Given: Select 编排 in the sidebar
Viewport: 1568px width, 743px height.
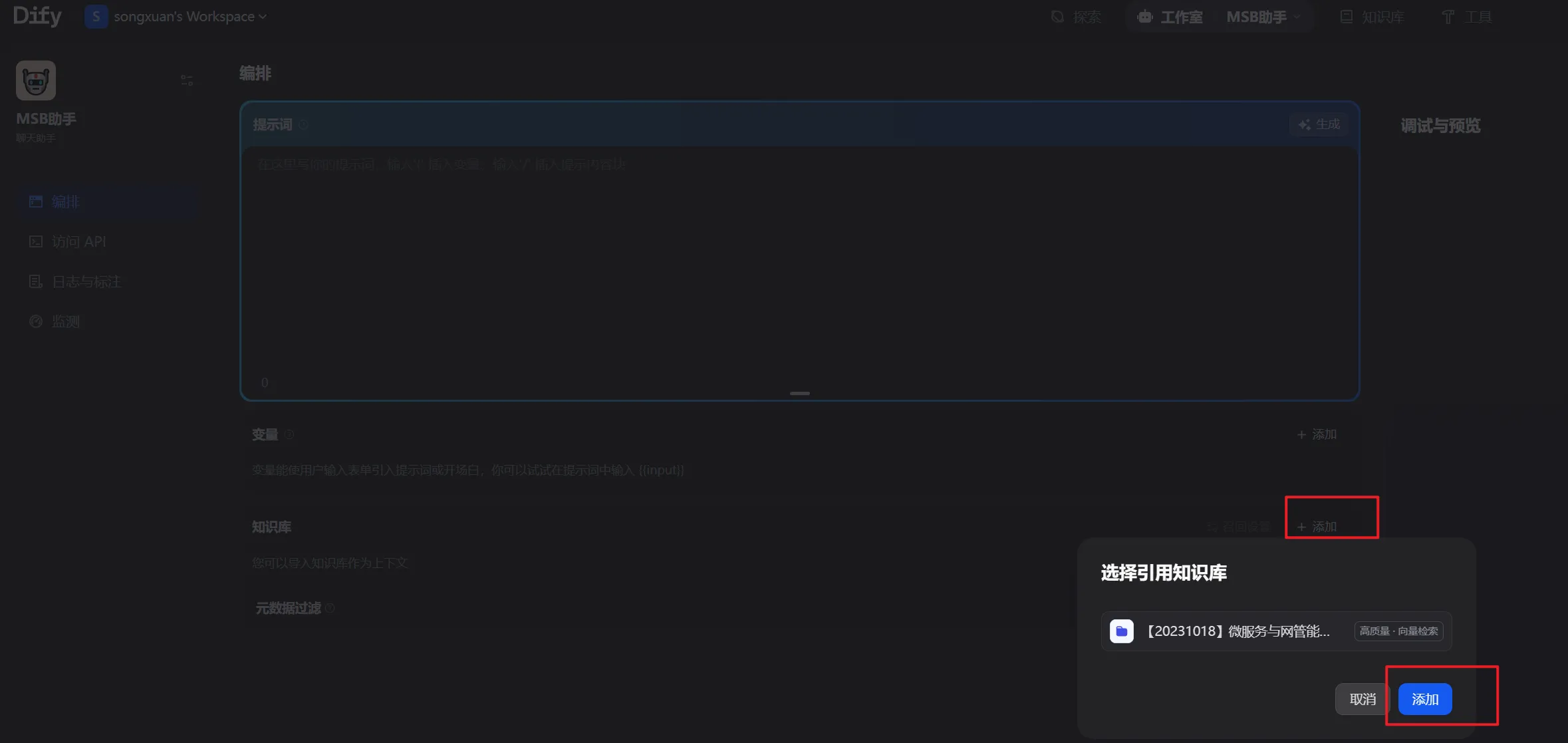Looking at the screenshot, I should [65, 202].
